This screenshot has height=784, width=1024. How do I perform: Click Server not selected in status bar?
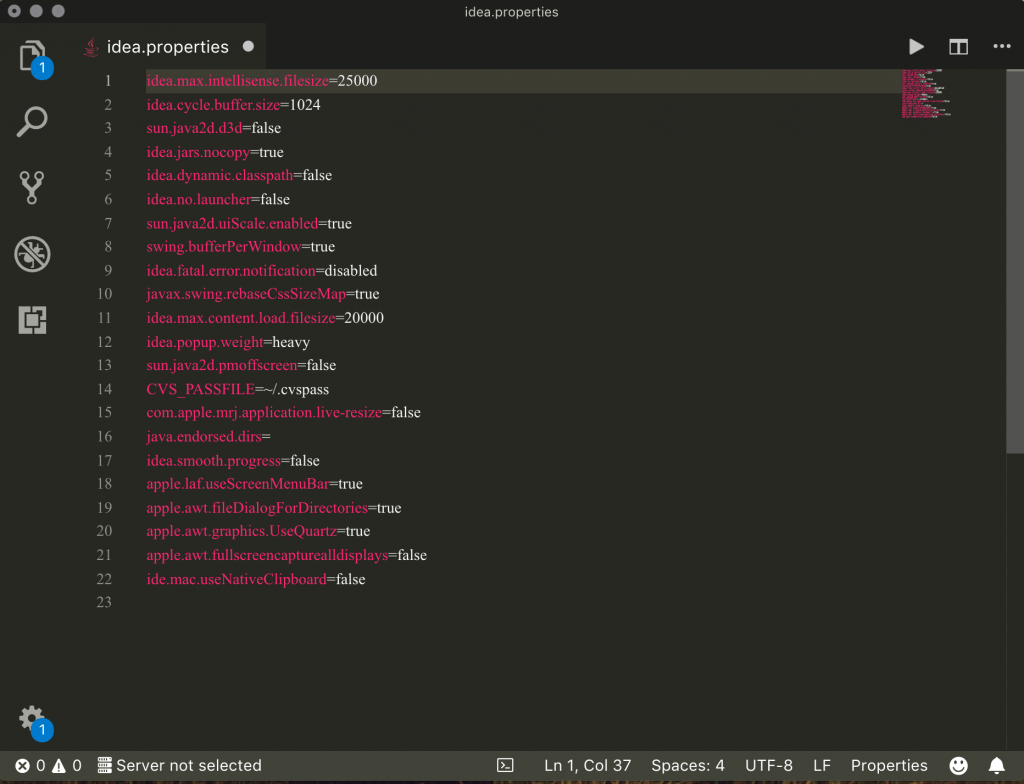(179, 765)
